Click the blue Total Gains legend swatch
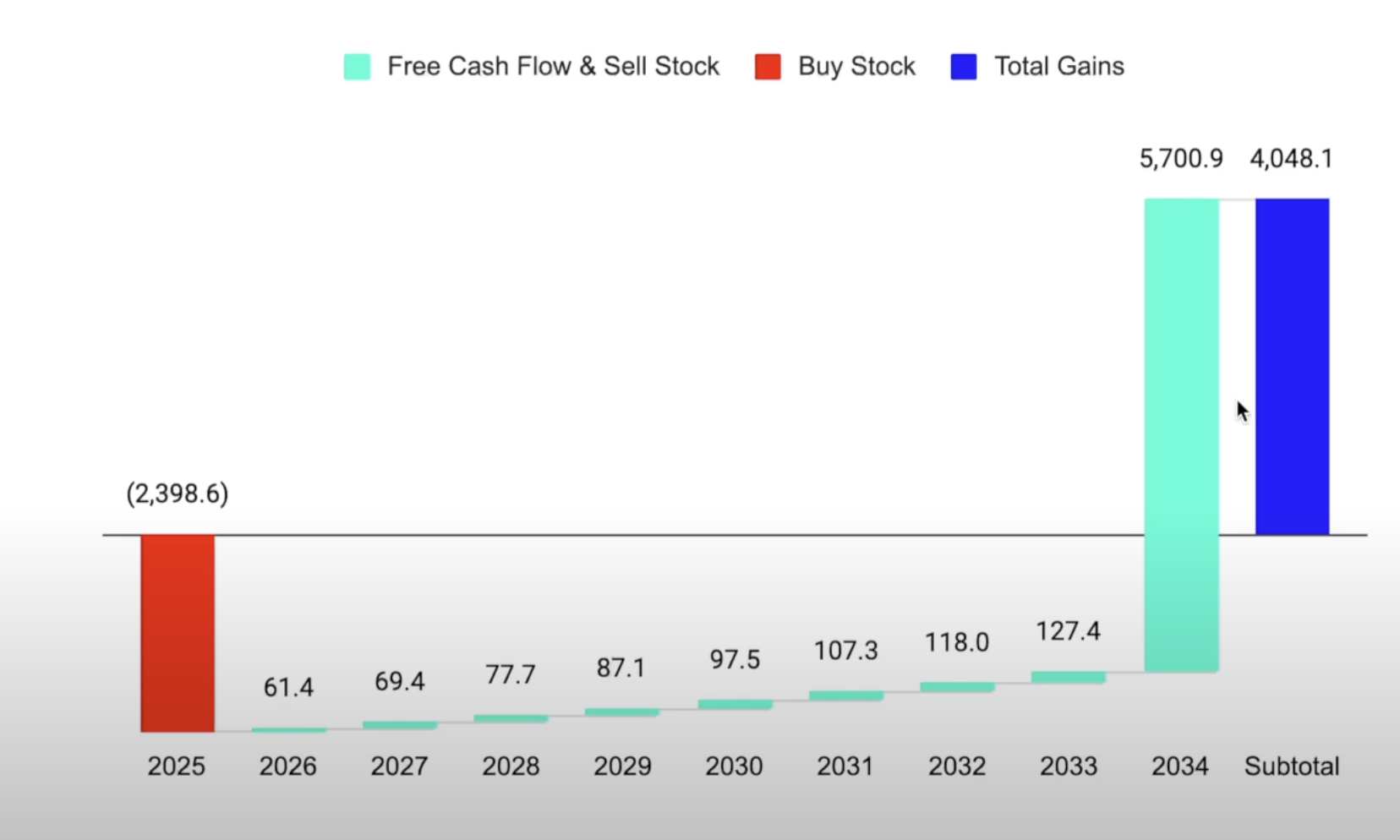The height and width of the screenshot is (840, 1400). (x=964, y=67)
